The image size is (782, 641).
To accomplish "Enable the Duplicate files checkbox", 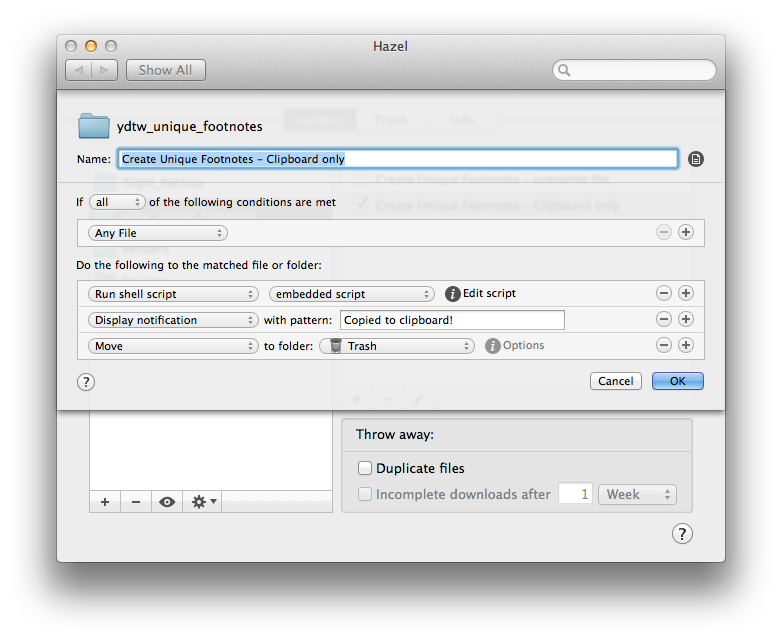I will pos(365,468).
